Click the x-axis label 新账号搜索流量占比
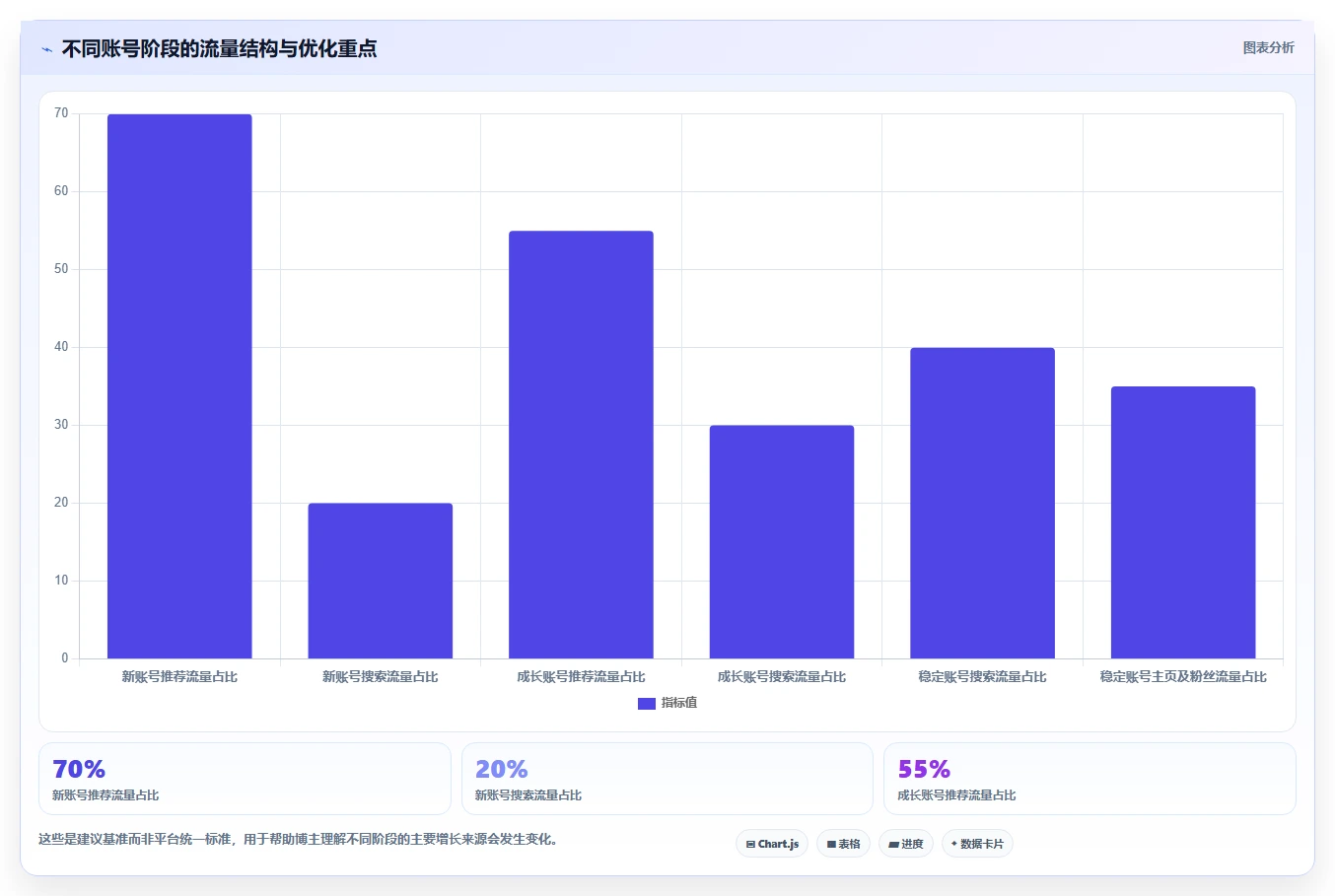This screenshot has height=896, width=1335. [381, 677]
